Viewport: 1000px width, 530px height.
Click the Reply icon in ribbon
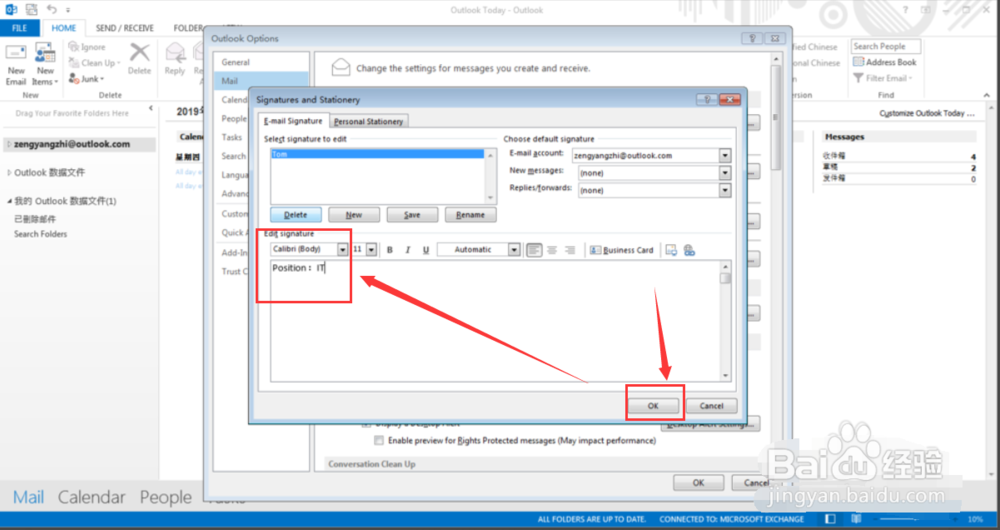click(175, 59)
